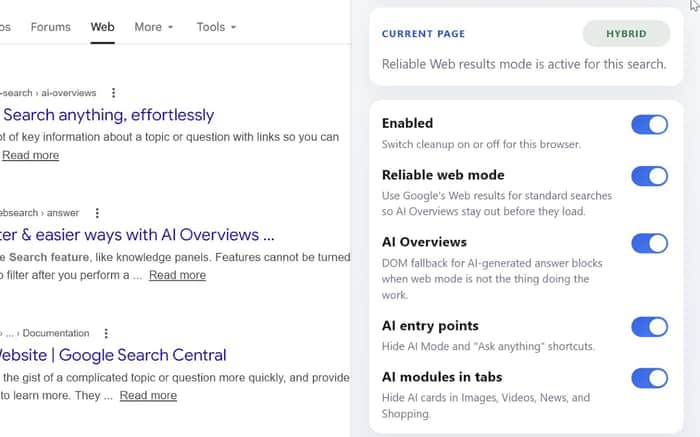The width and height of the screenshot is (700, 437).
Task: Expand the More dropdown
Action: [x=154, y=27]
